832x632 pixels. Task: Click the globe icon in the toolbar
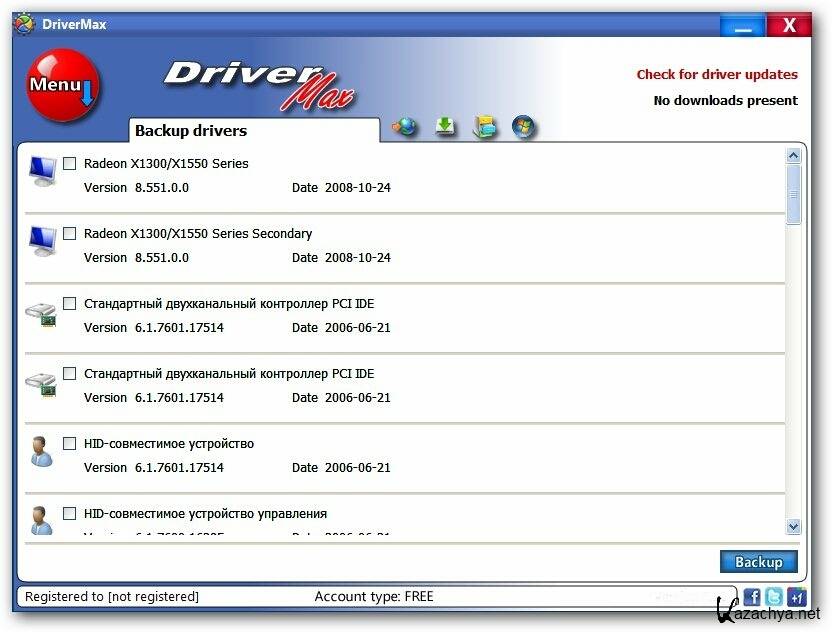[x=405, y=127]
